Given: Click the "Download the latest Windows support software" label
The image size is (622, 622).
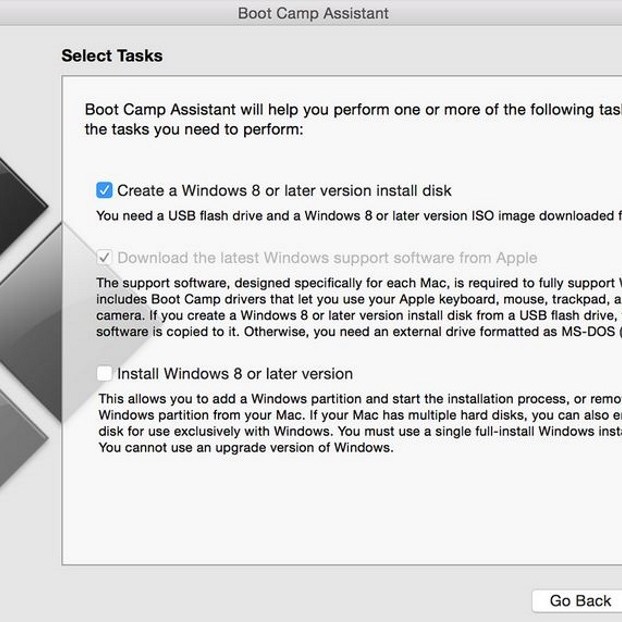Looking at the screenshot, I should [x=327, y=258].
